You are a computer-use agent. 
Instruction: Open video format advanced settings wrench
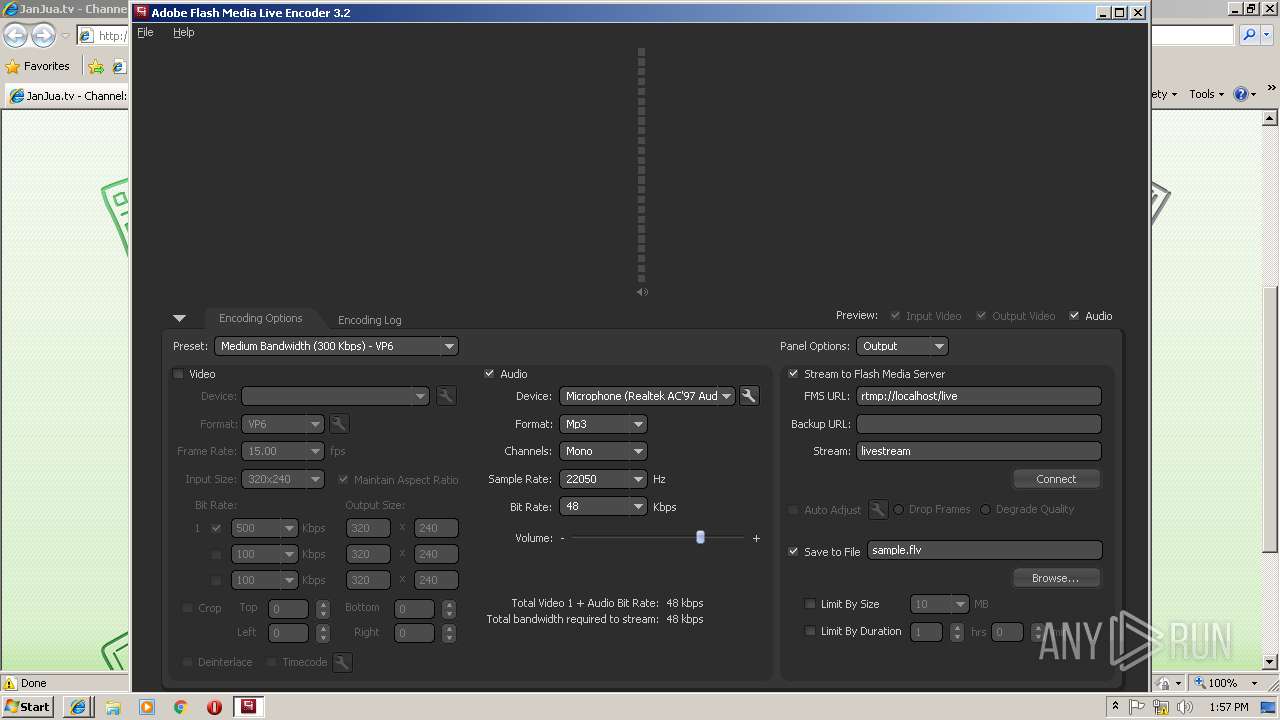(339, 424)
